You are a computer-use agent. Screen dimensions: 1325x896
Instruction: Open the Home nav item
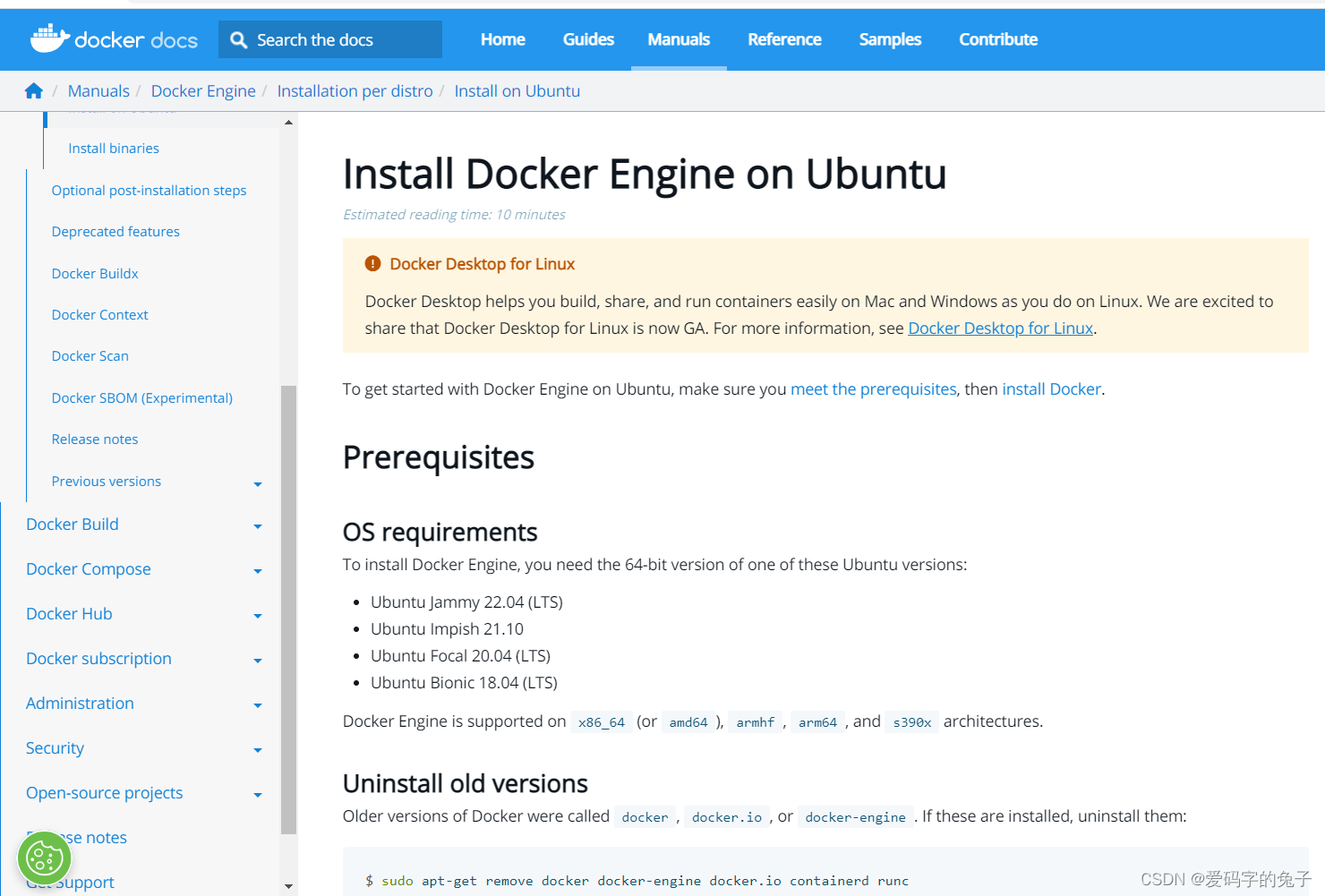pos(502,39)
